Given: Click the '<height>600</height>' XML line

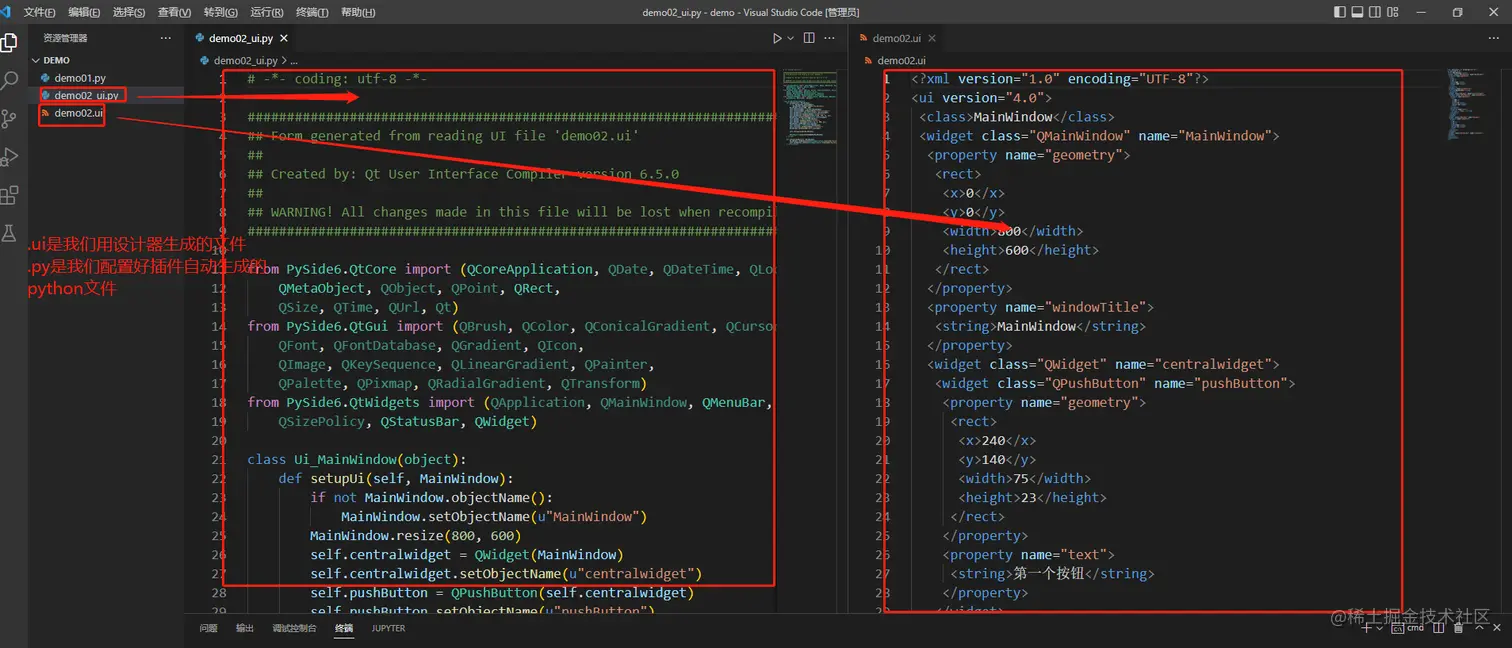Looking at the screenshot, I should tap(1020, 250).
